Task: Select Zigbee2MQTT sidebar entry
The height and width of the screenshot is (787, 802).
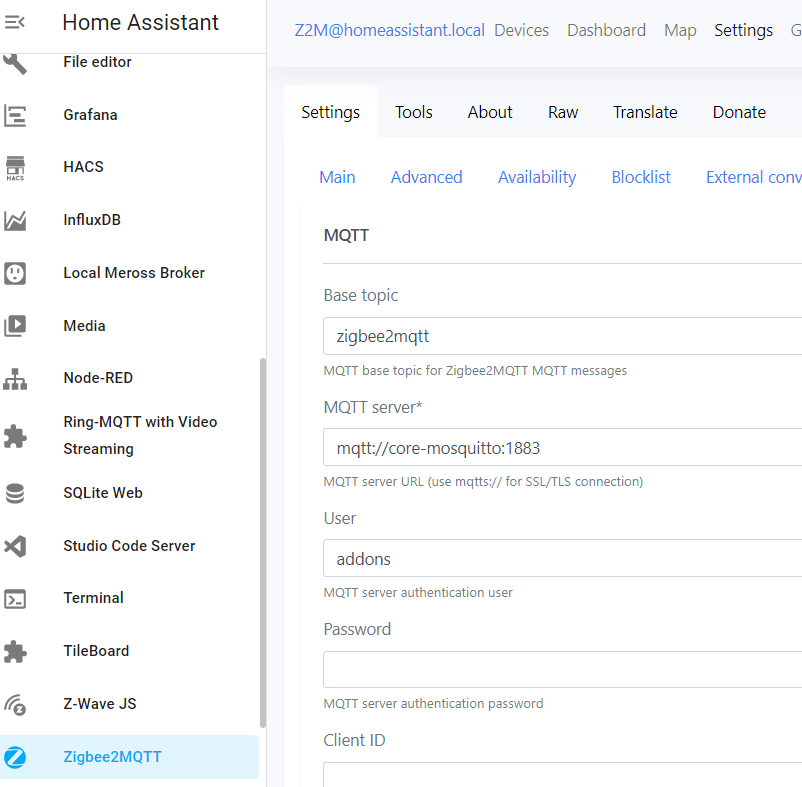Action: (129, 757)
